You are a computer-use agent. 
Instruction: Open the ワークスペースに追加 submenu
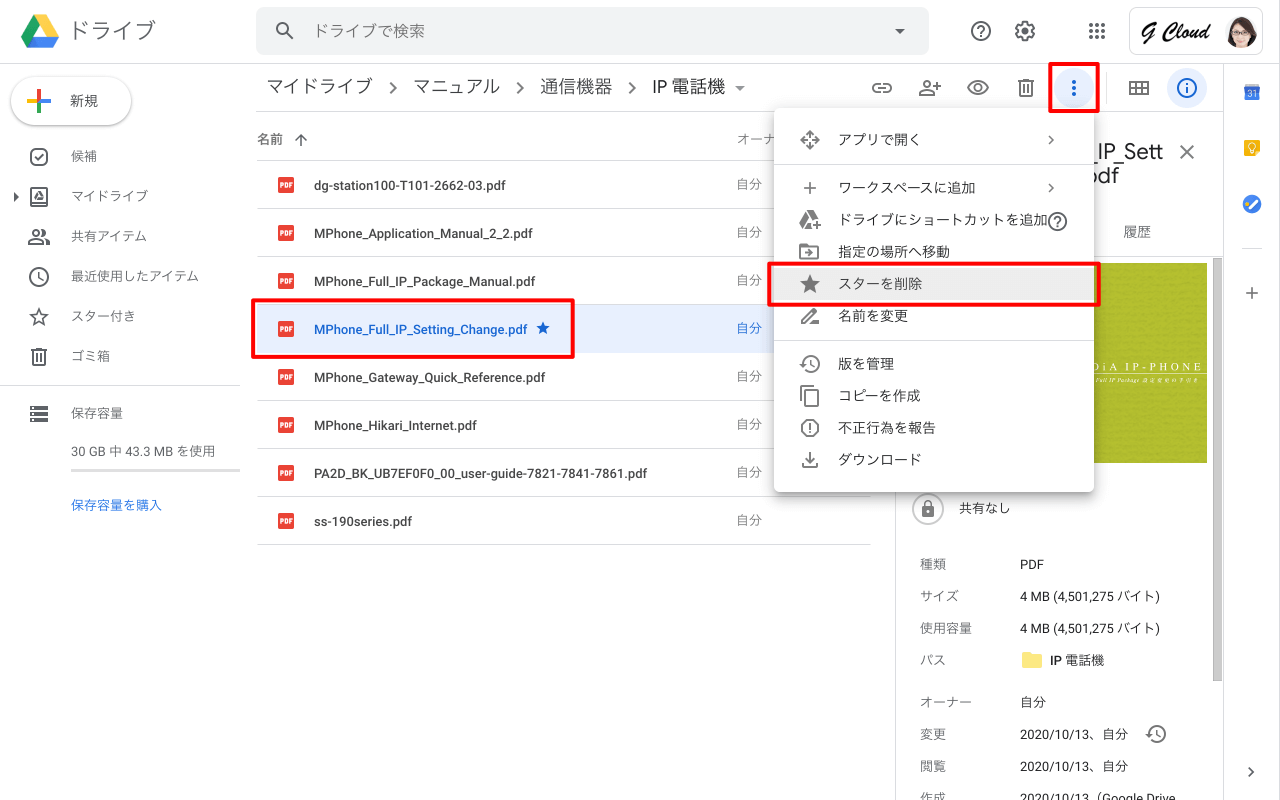tap(933, 188)
